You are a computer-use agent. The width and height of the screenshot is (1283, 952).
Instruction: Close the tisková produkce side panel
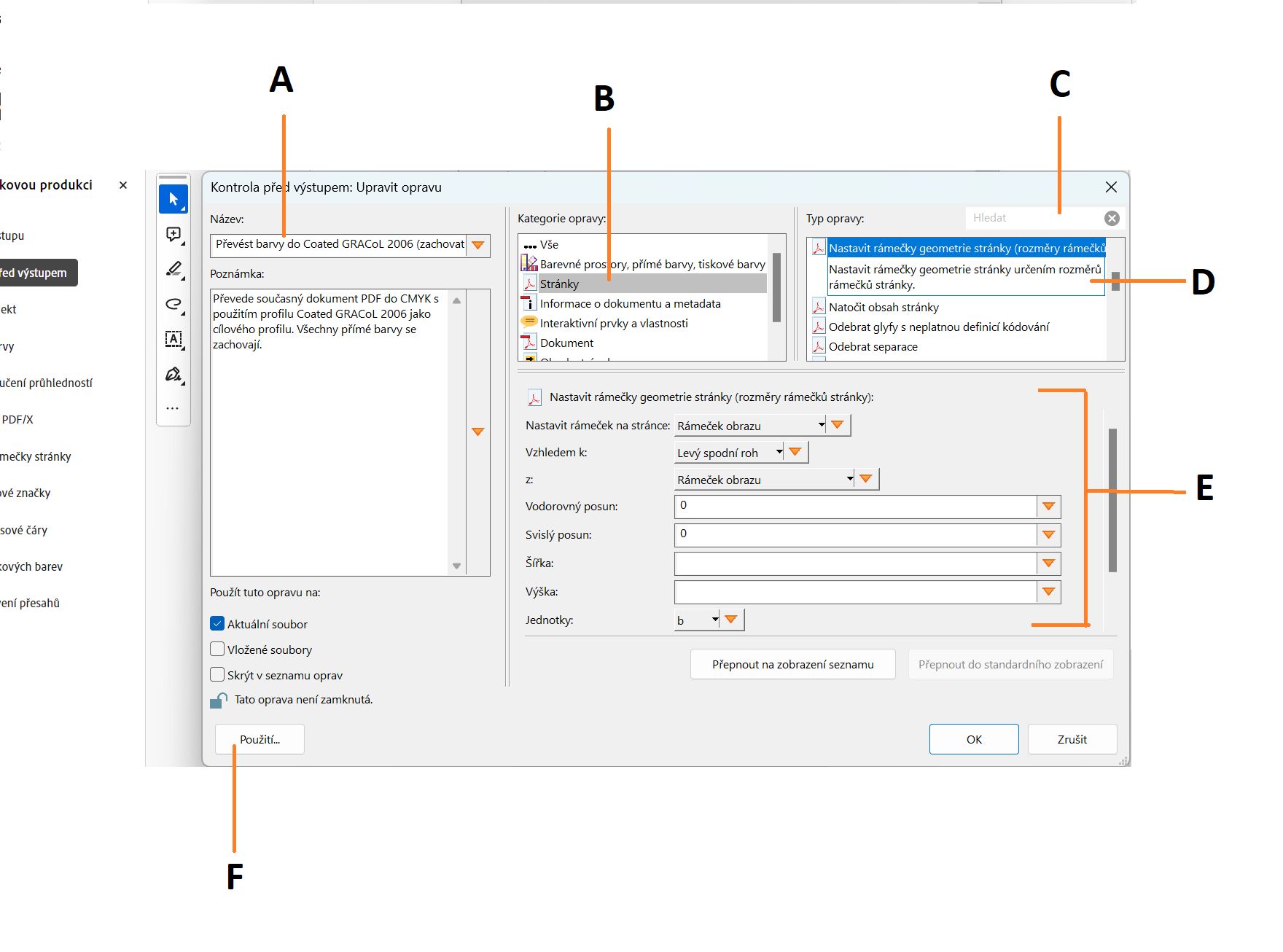(123, 185)
